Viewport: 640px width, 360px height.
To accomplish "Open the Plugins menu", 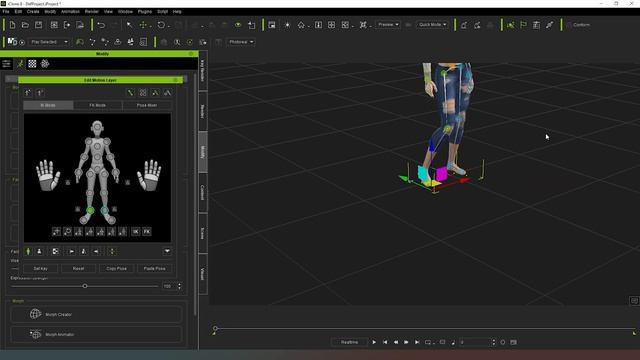I will point(144,11).
